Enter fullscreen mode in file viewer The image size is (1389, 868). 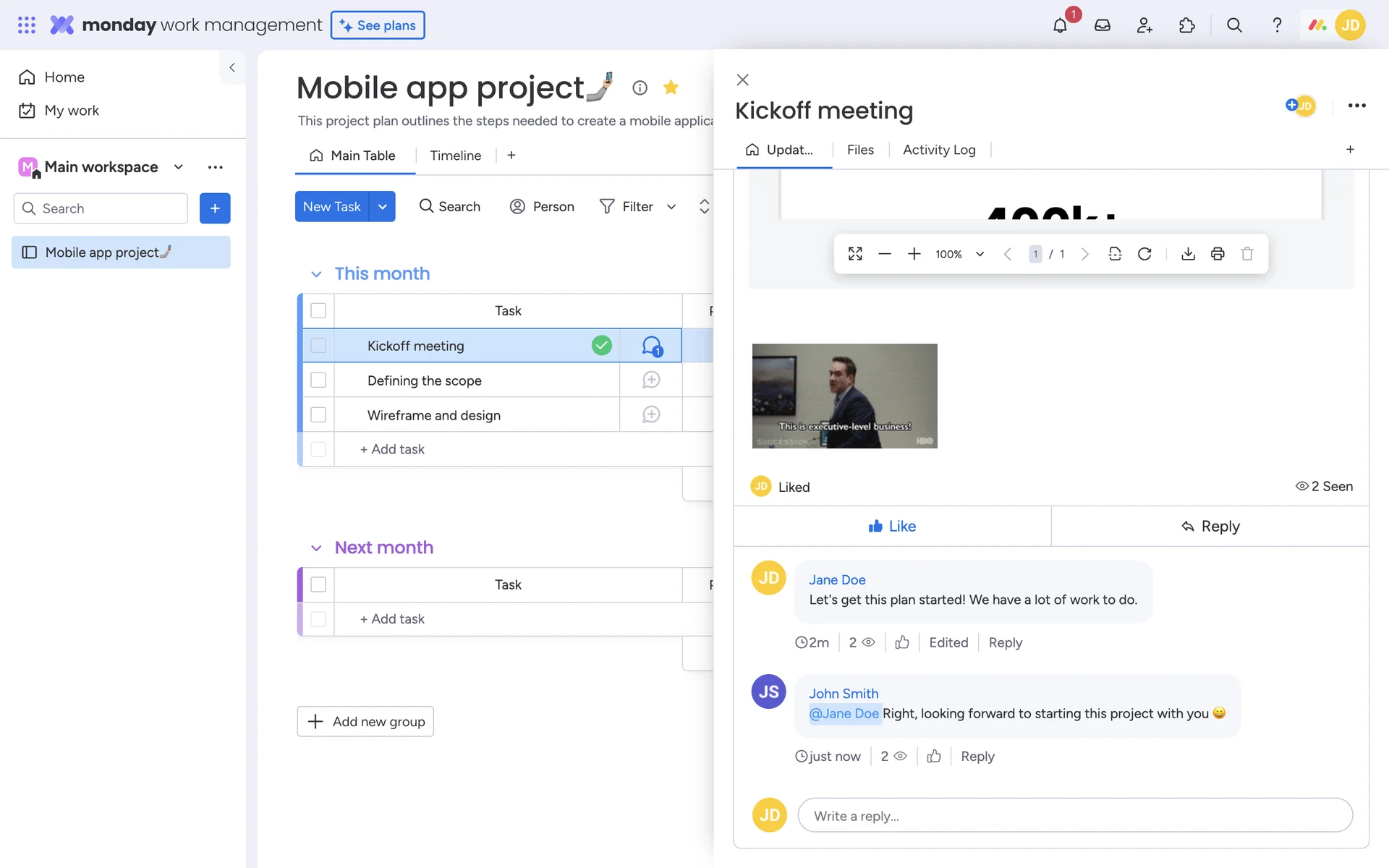coord(855,254)
